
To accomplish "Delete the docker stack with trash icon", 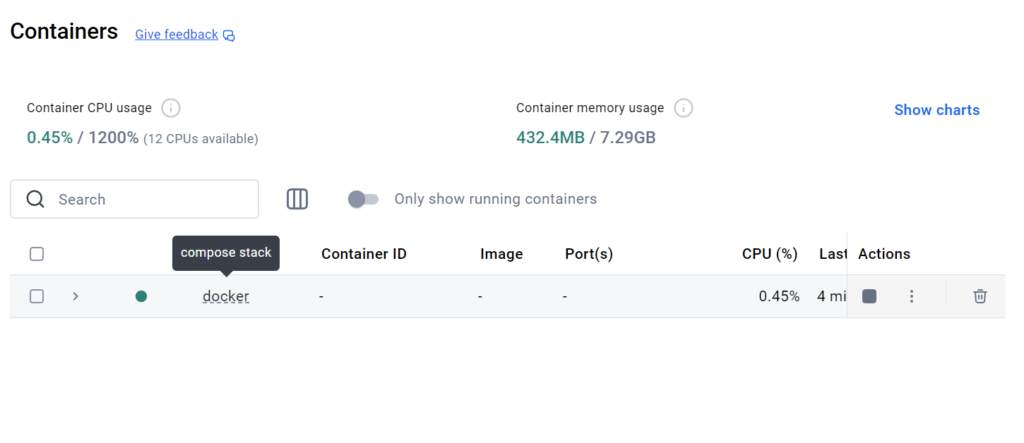I will (980, 296).
